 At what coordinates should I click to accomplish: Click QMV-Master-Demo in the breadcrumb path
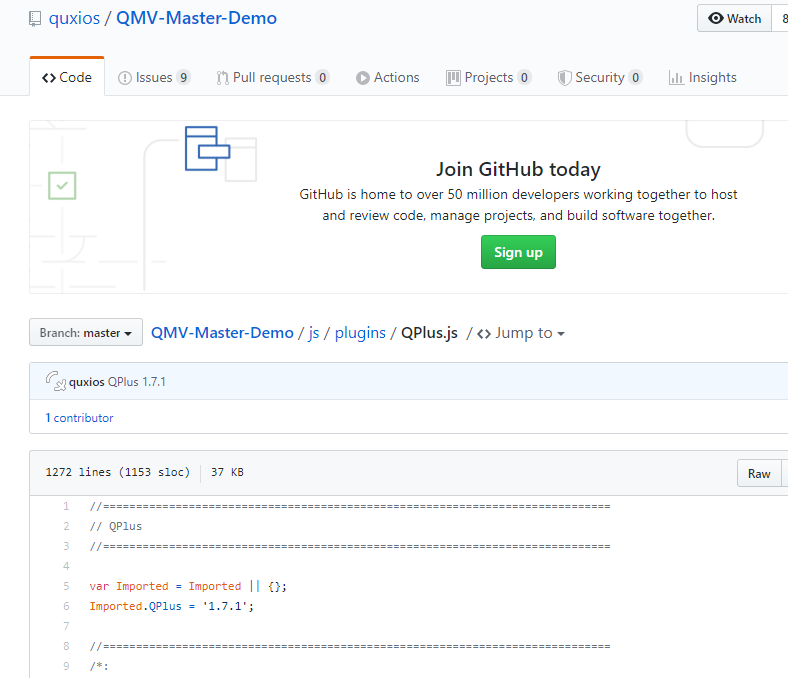coord(222,332)
